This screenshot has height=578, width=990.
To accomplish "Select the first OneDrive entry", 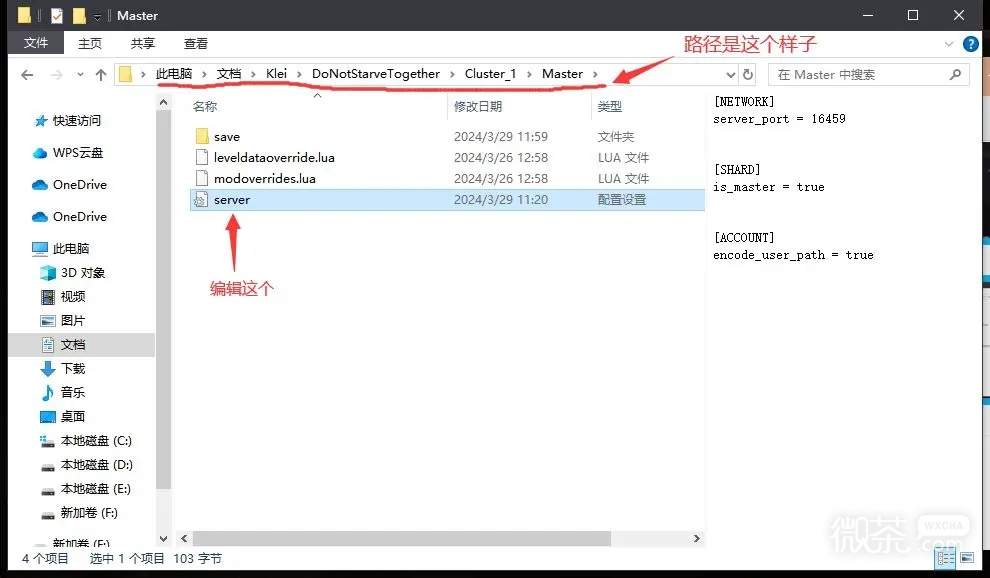I will (x=80, y=184).
